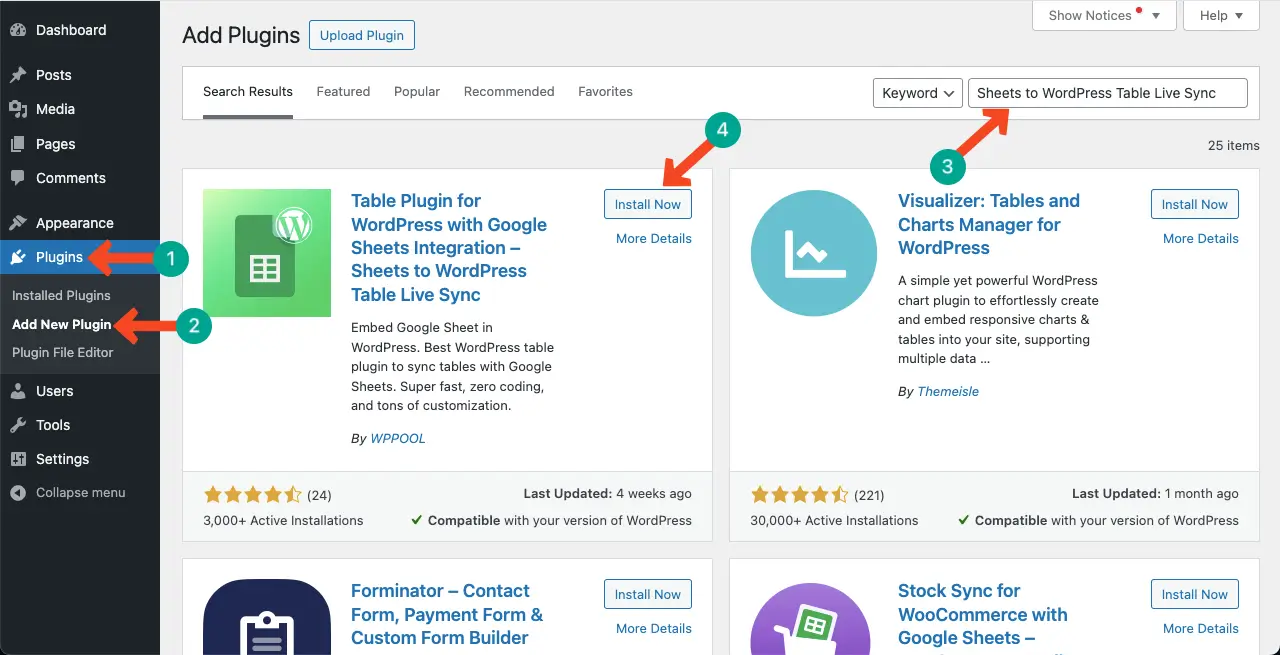1280x655 pixels.
Task: Click the Collapse menu arrow icon
Action: [x=18, y=493]
